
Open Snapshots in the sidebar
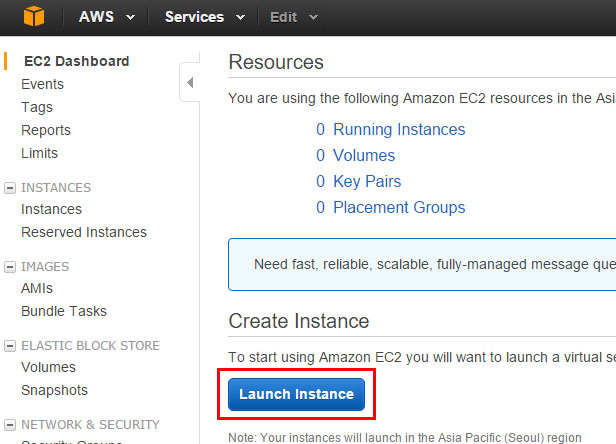[55, 390]
